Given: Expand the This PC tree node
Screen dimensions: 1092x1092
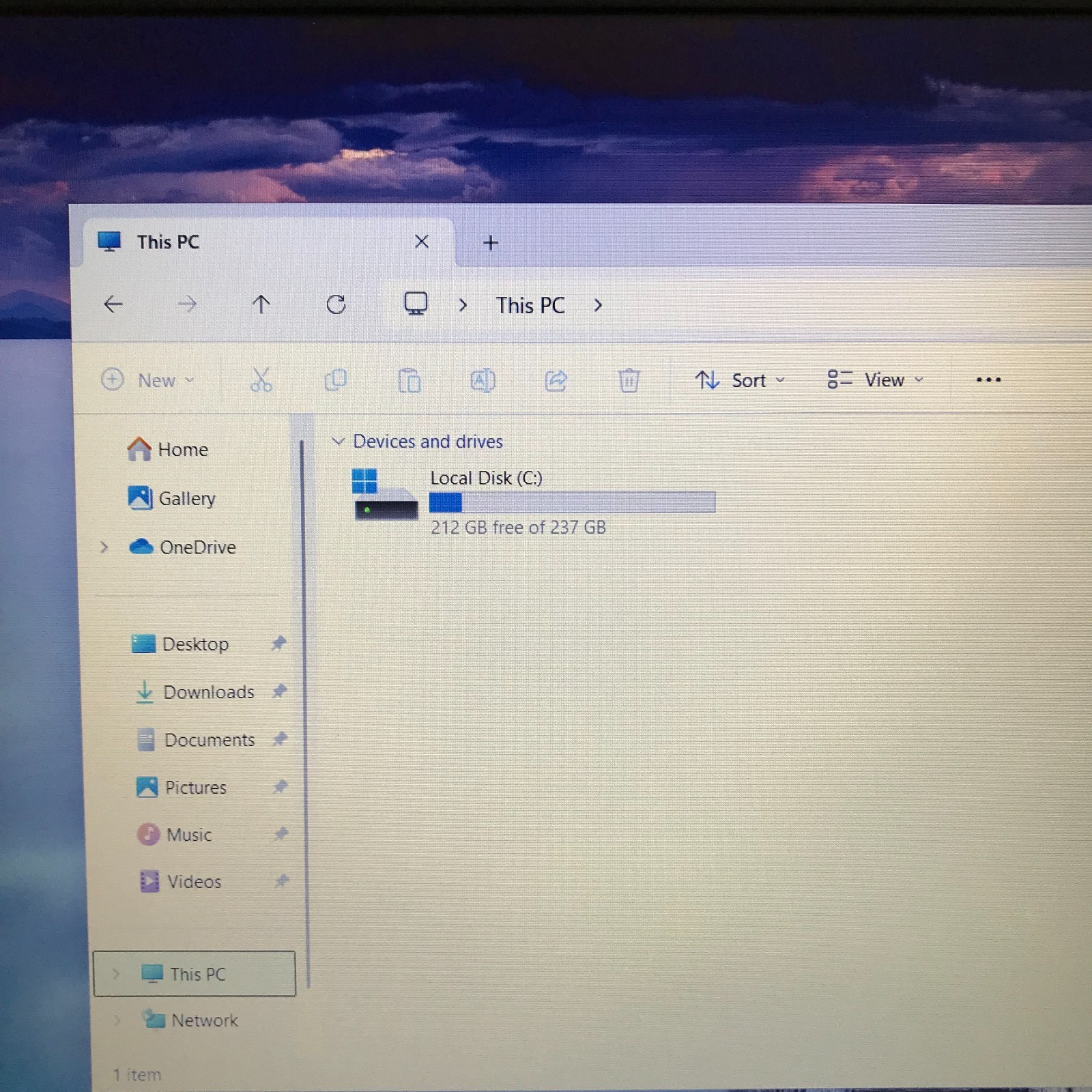Looking at the screenshot, I should coord(115,974).
